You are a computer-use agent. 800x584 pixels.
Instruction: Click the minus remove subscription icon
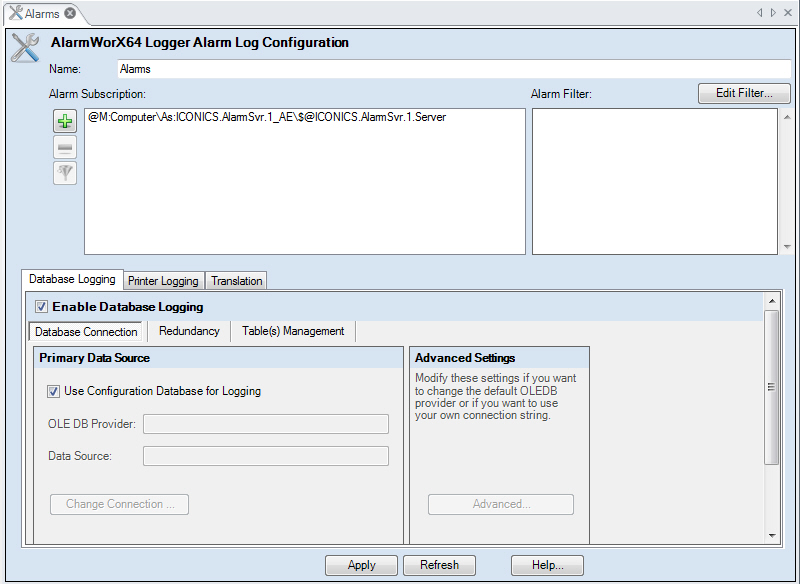(65, 148)
